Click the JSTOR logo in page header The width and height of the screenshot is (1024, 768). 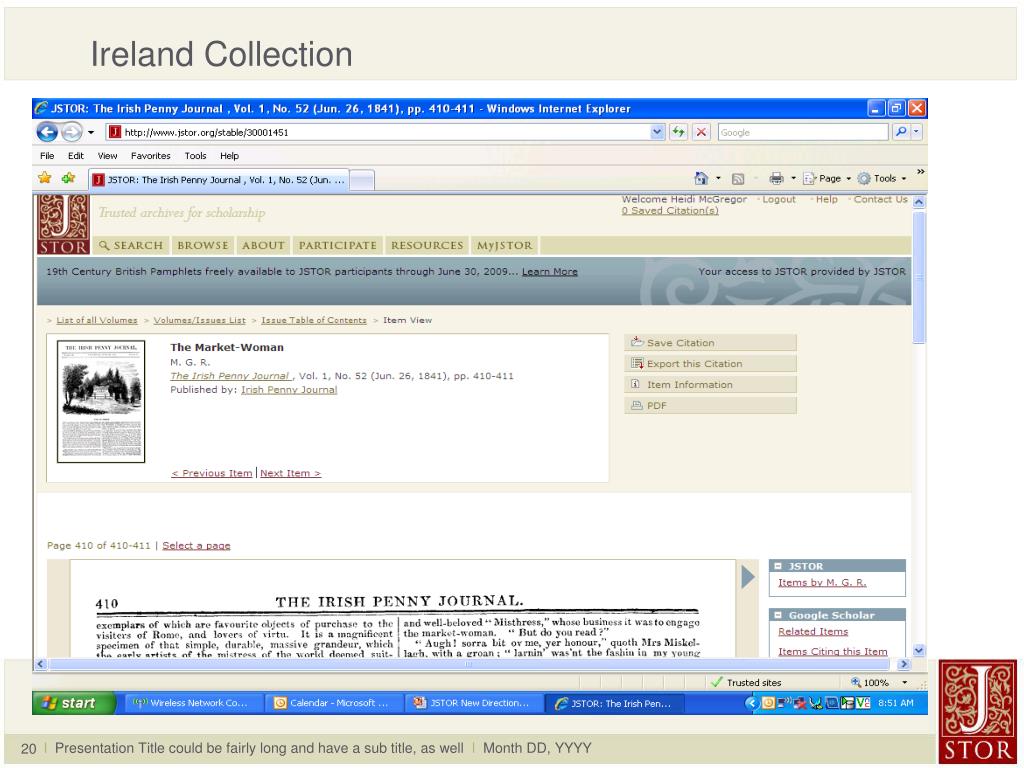(x=63, y=224)
